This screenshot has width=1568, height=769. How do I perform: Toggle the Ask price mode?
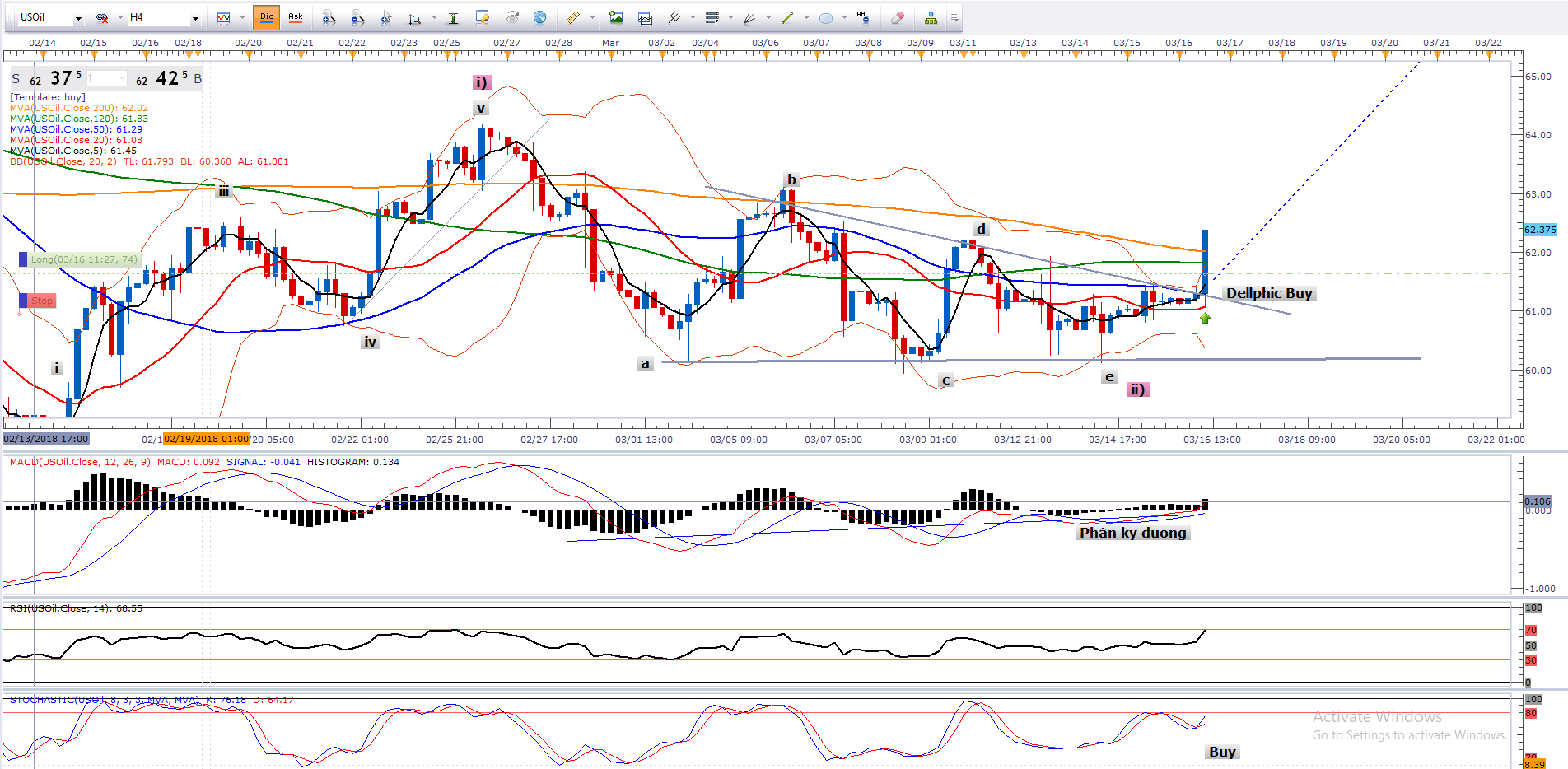[x=295, y=17]
